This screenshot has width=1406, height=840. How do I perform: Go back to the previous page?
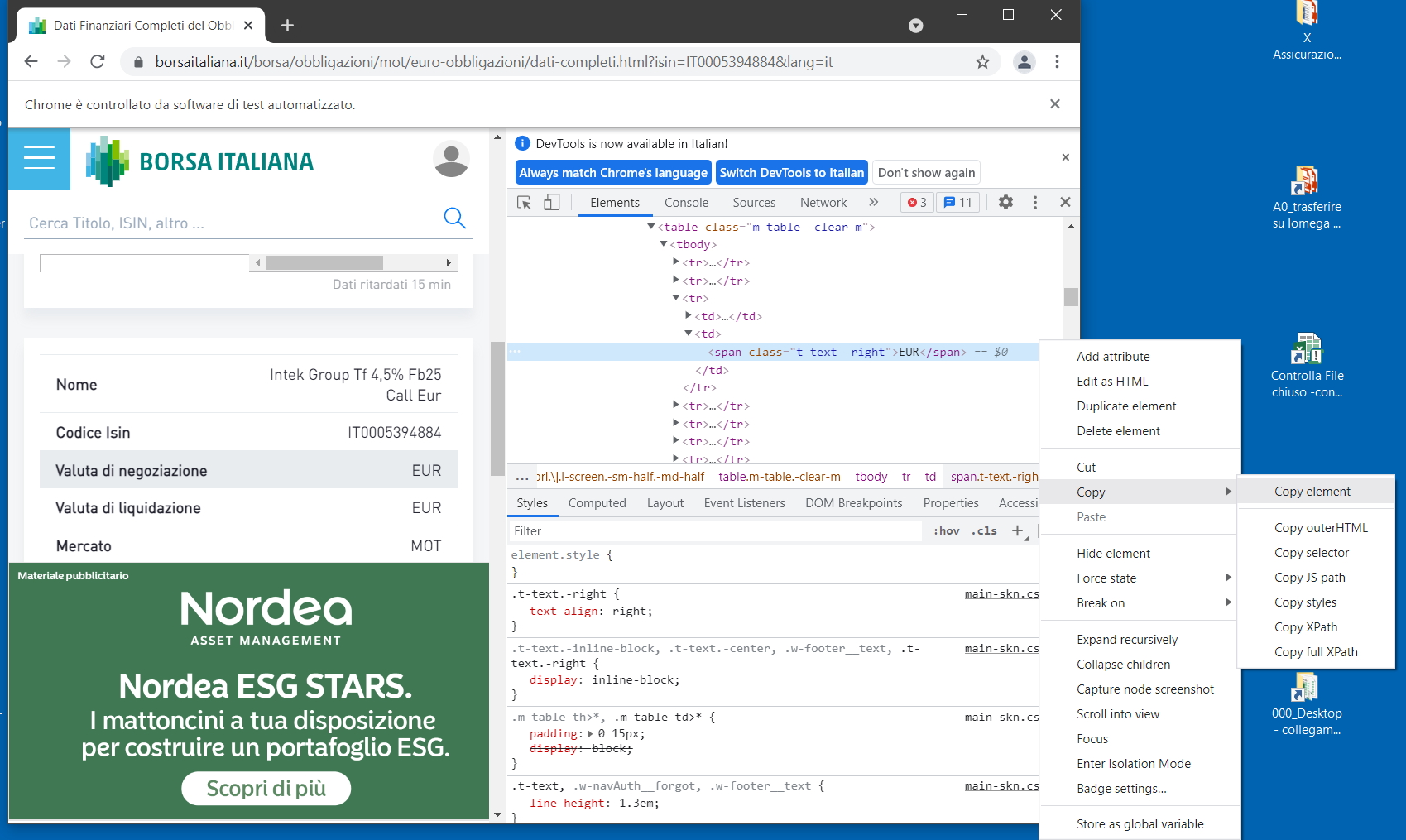click(x=31, y=62)
